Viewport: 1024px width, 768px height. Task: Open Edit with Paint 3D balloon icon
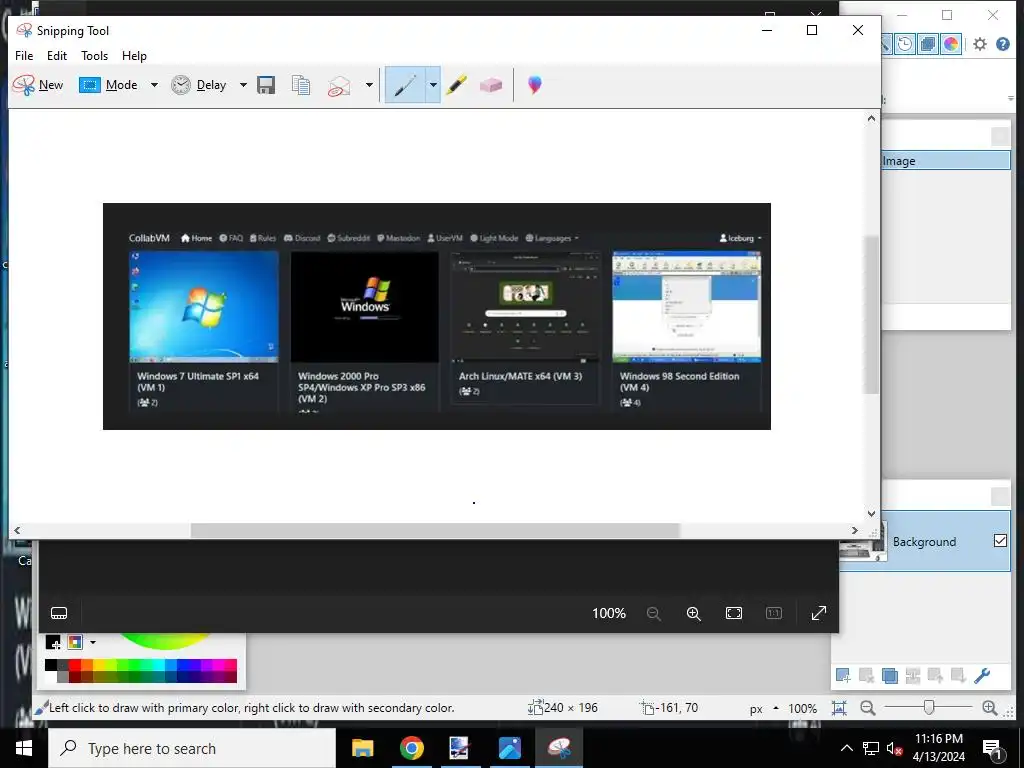535,85
